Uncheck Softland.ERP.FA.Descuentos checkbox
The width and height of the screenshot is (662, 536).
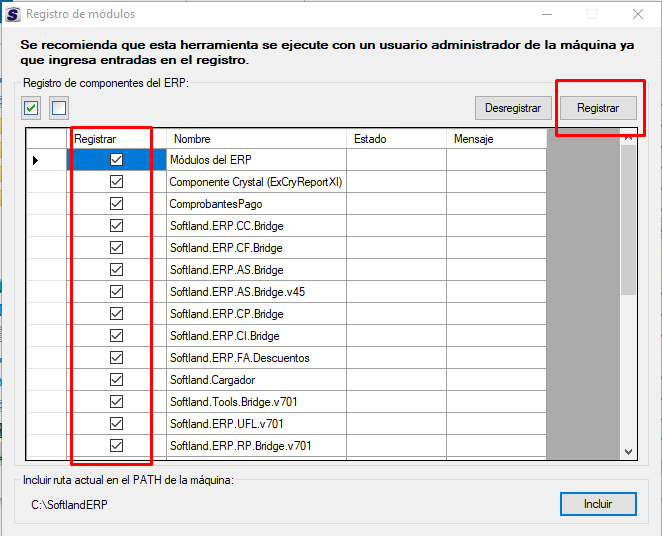(117, 357)
